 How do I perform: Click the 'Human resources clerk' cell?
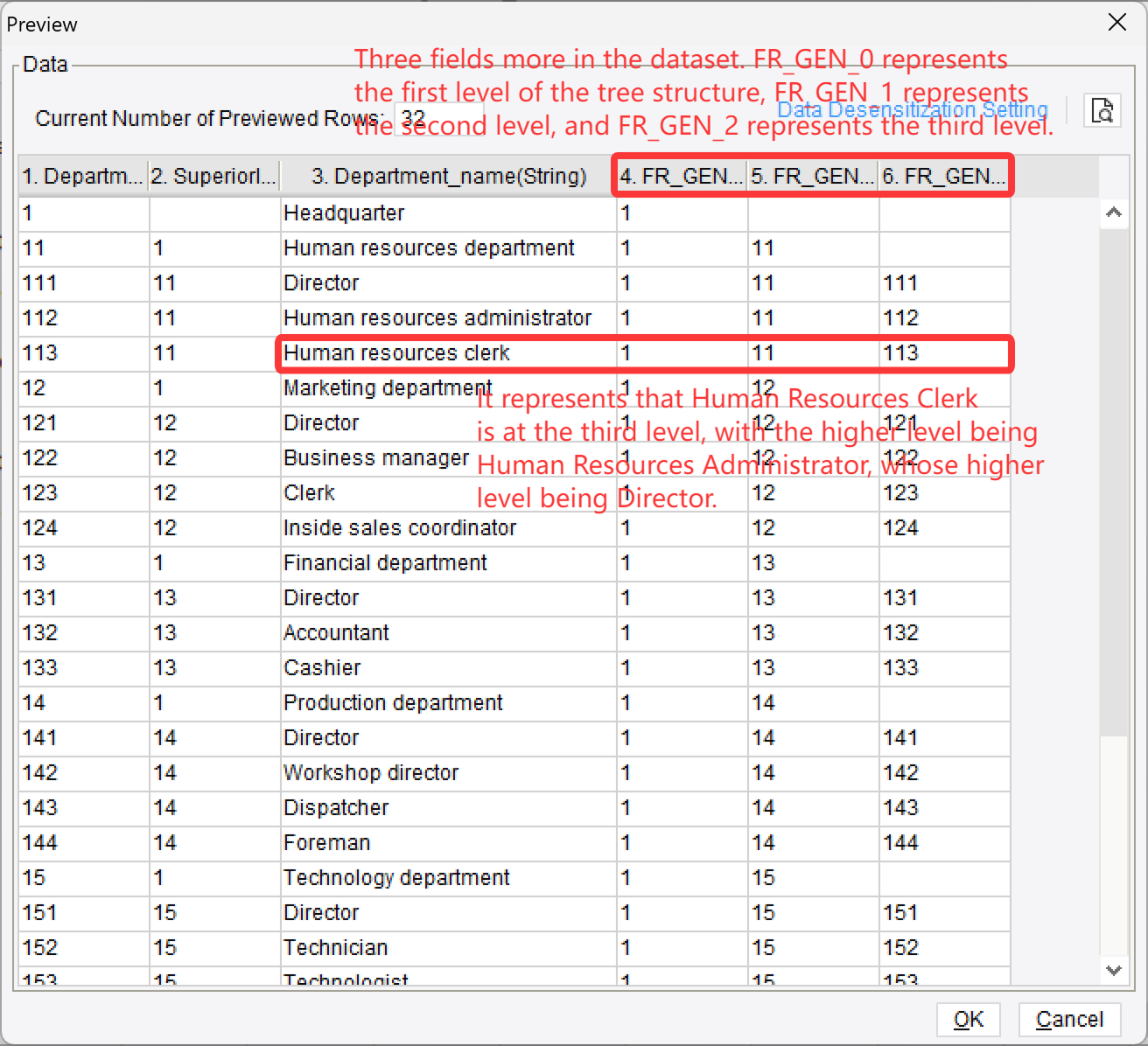pyautogui.click(x=449, y=353)
